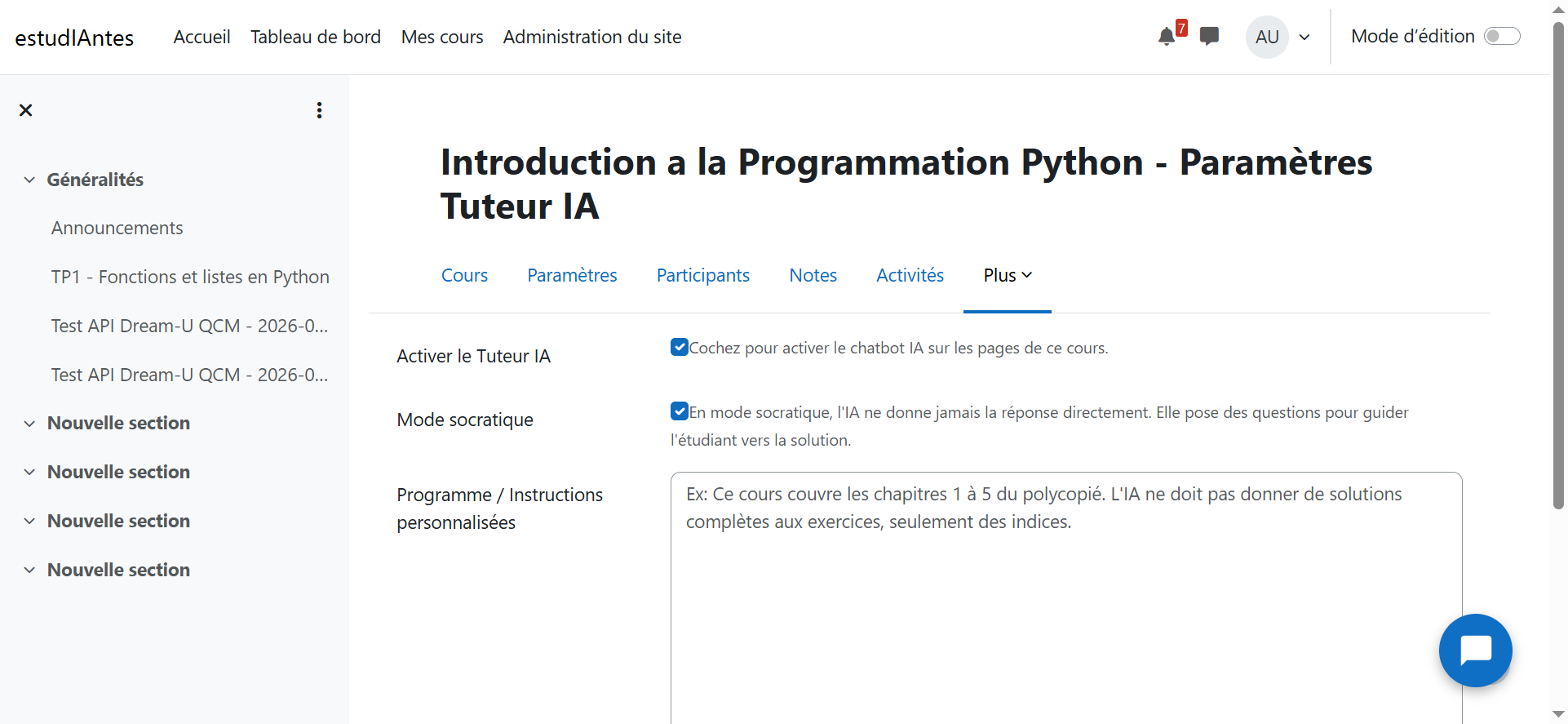
Task: Collapse the fourth Nouvelle section chevron
Action: (x=29, y=571)
